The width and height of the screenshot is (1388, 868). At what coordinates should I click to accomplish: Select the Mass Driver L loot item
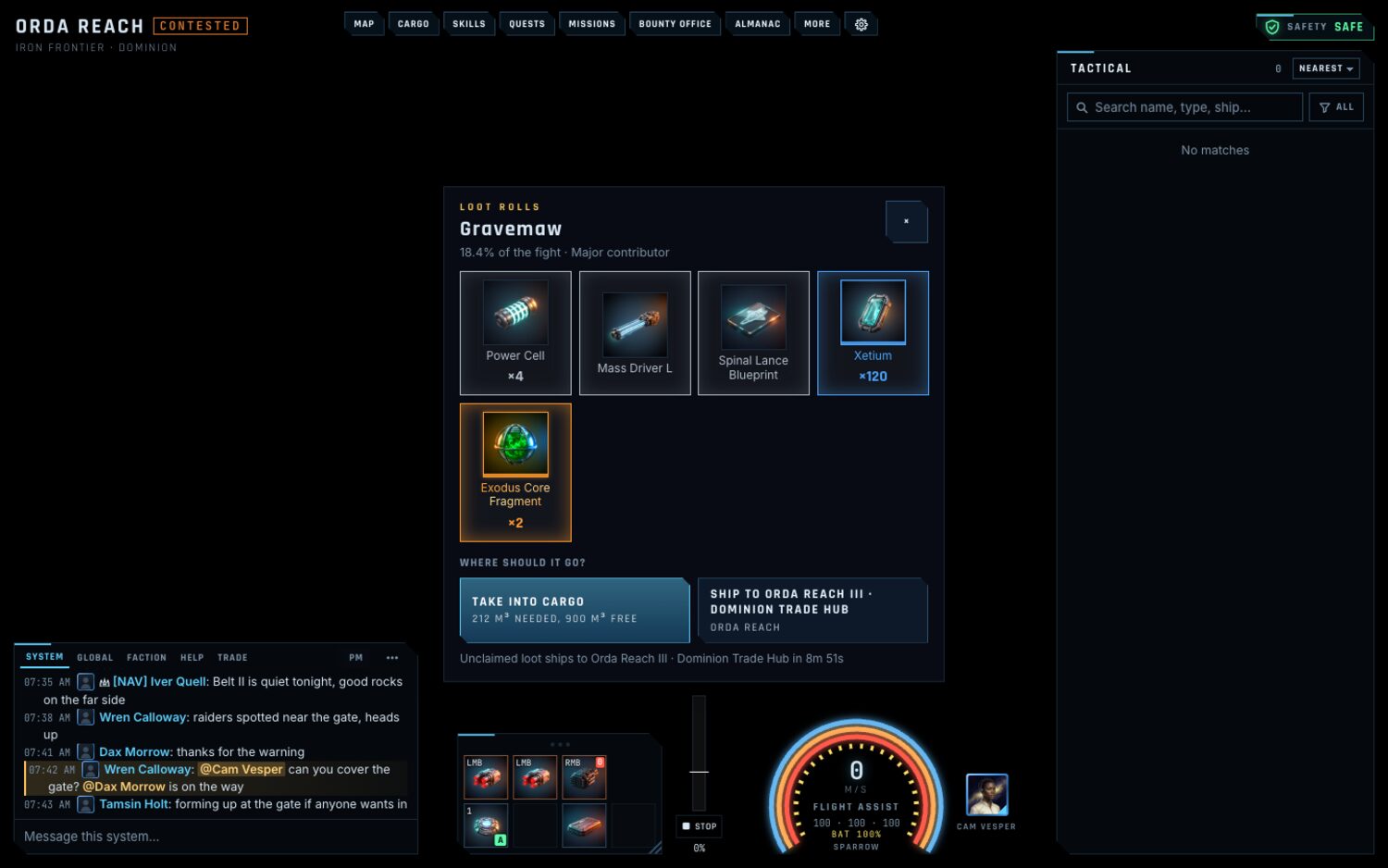[635, 333]
